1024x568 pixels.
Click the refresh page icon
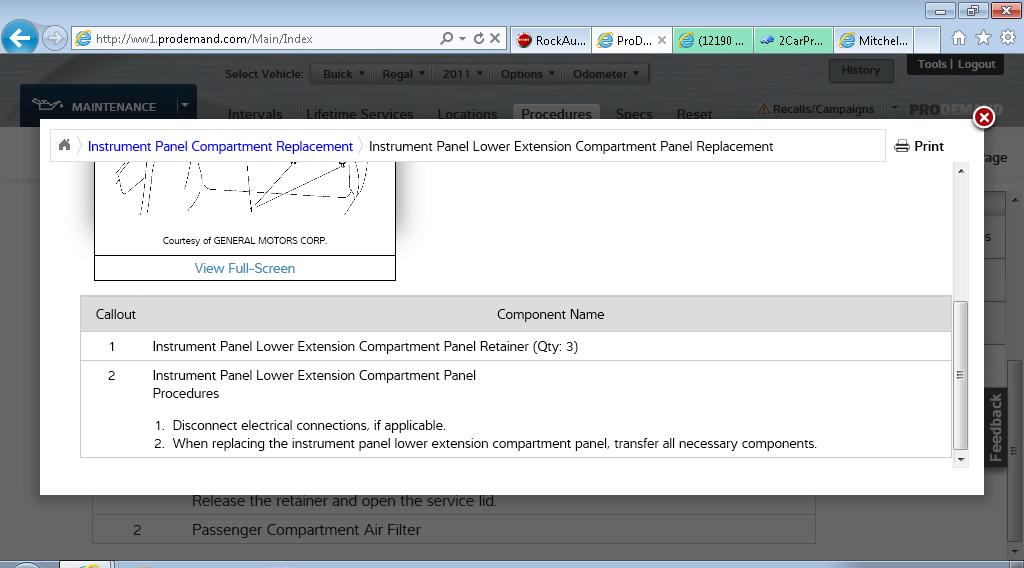pyautogui.click(x=479, y=39)
